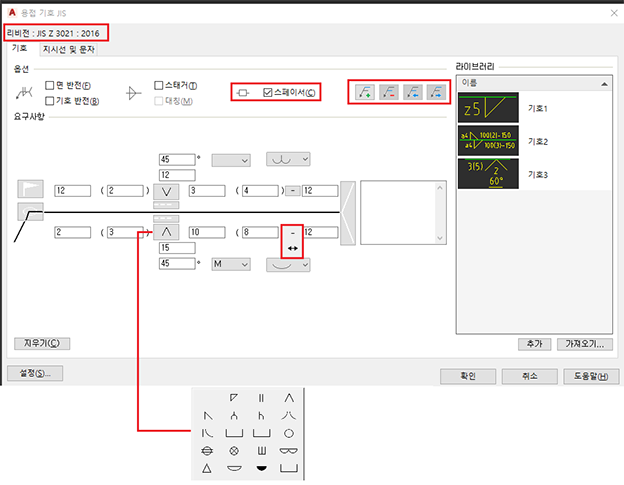Open the lower finish method dropdown showing M

[x=231, y=264]
